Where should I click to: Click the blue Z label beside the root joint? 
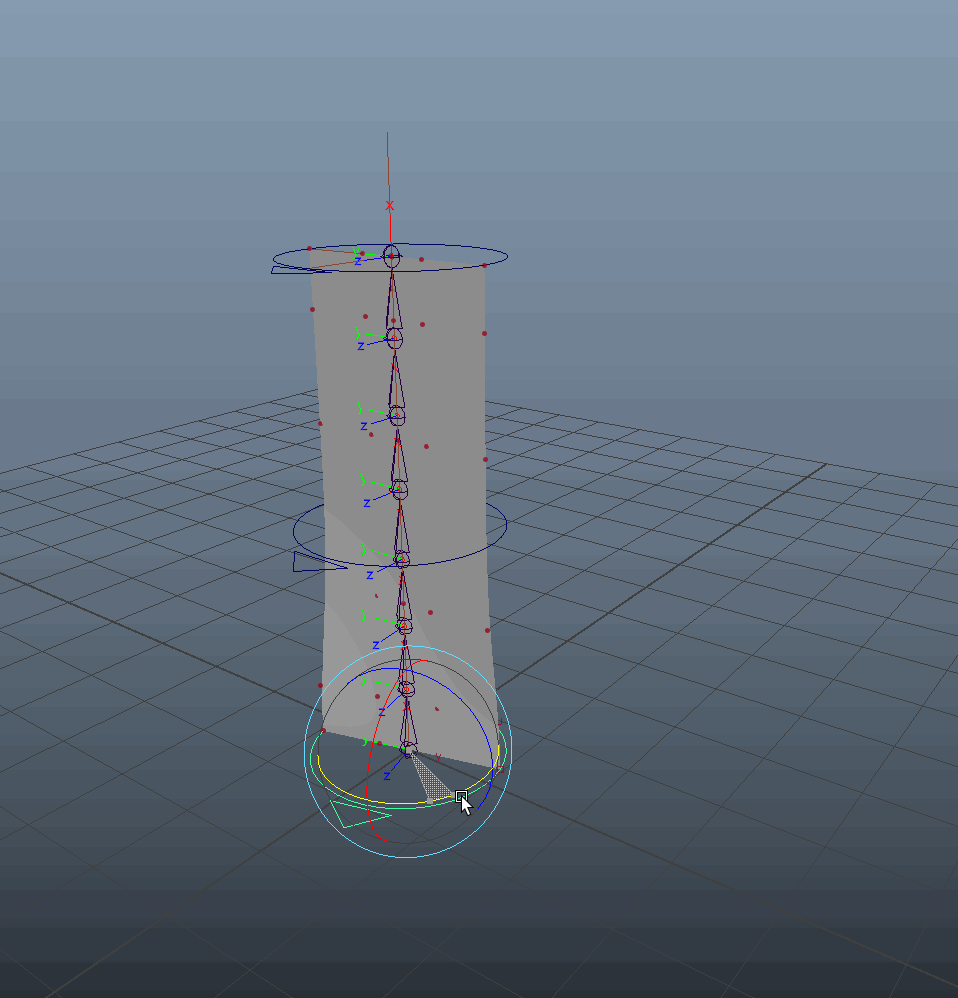pyautogui.click(x=387, y=777)
